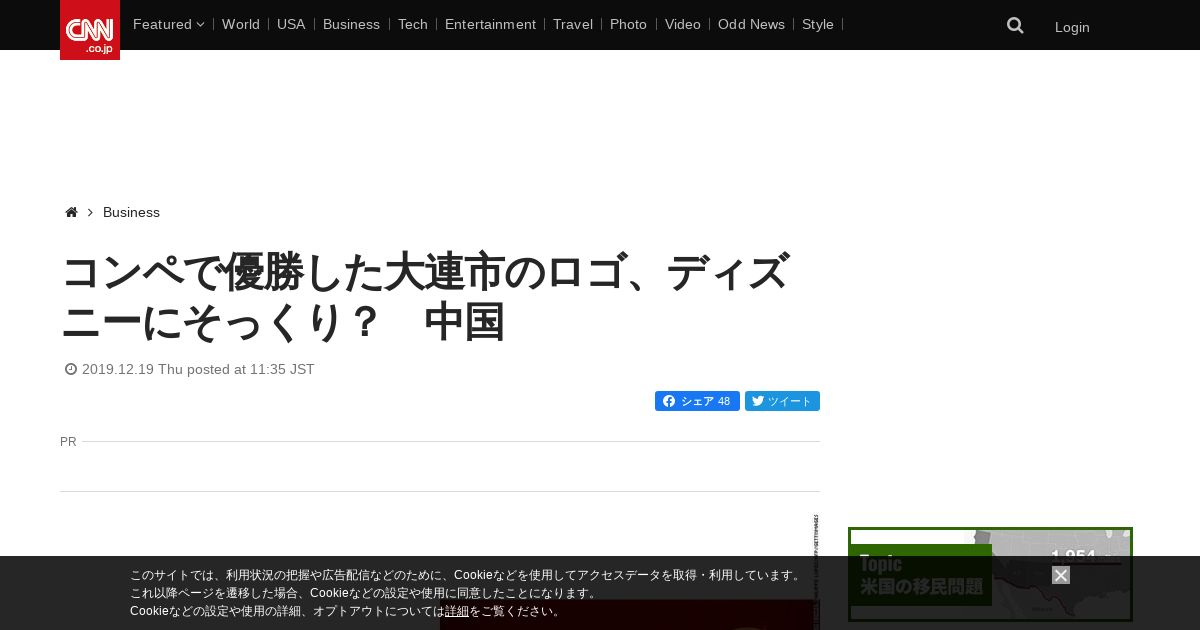
Task: Open the Photo section
Action: pyautogui.click(x=628, y=24)
